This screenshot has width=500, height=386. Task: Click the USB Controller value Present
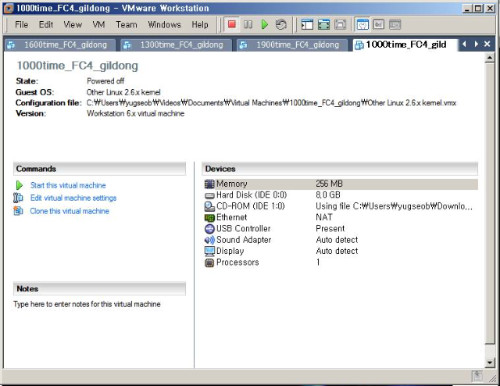pos(330,229)
